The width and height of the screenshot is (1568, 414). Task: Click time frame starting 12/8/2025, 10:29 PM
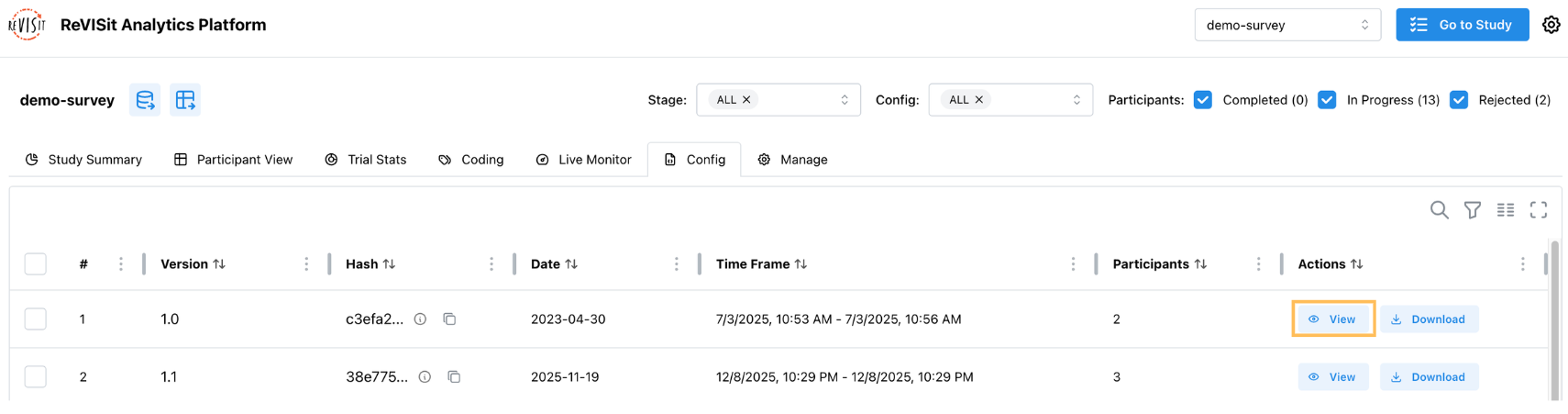[x=845, y=377]
